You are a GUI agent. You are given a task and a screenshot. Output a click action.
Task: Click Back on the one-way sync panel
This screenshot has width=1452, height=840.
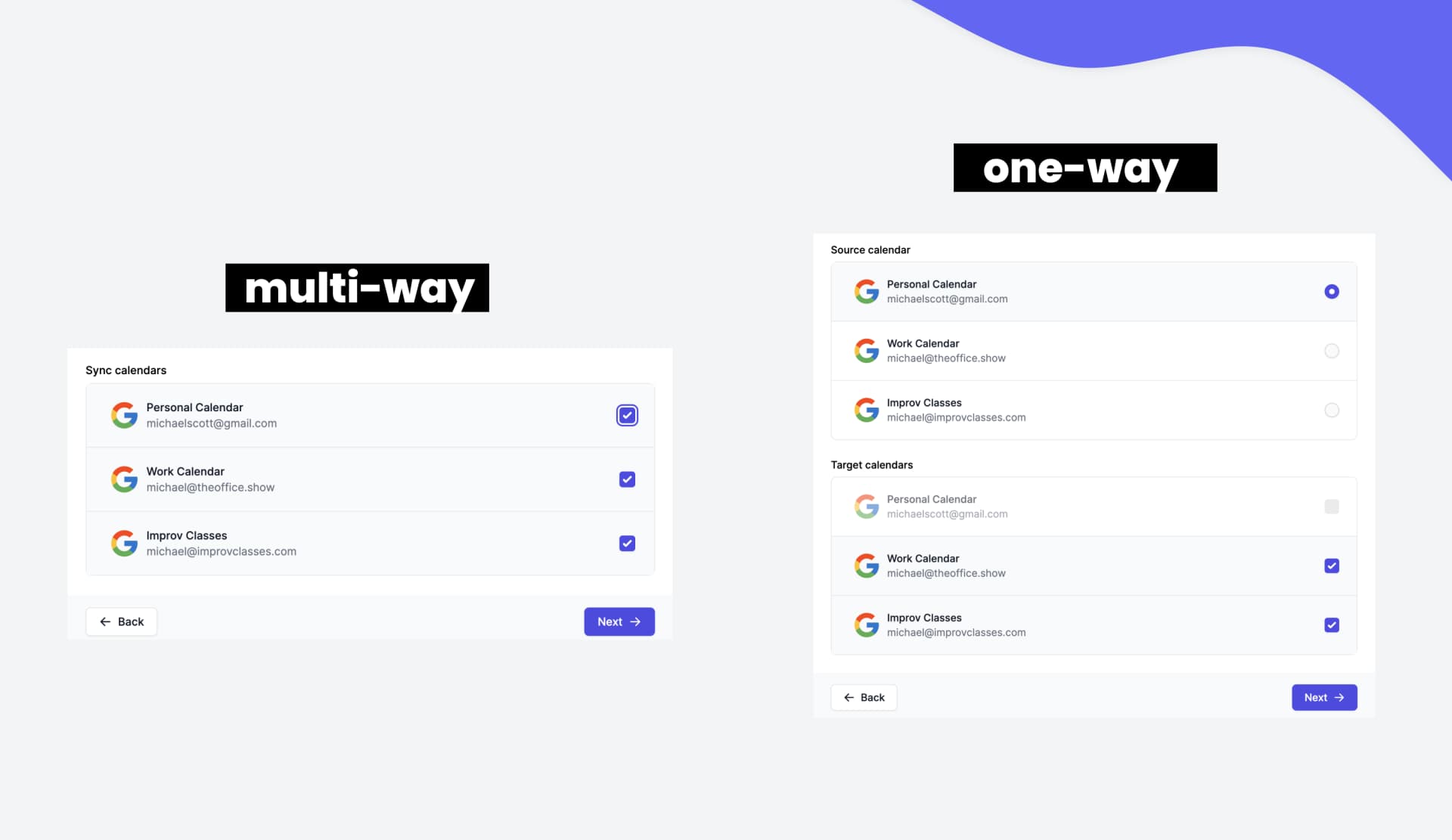863,697
